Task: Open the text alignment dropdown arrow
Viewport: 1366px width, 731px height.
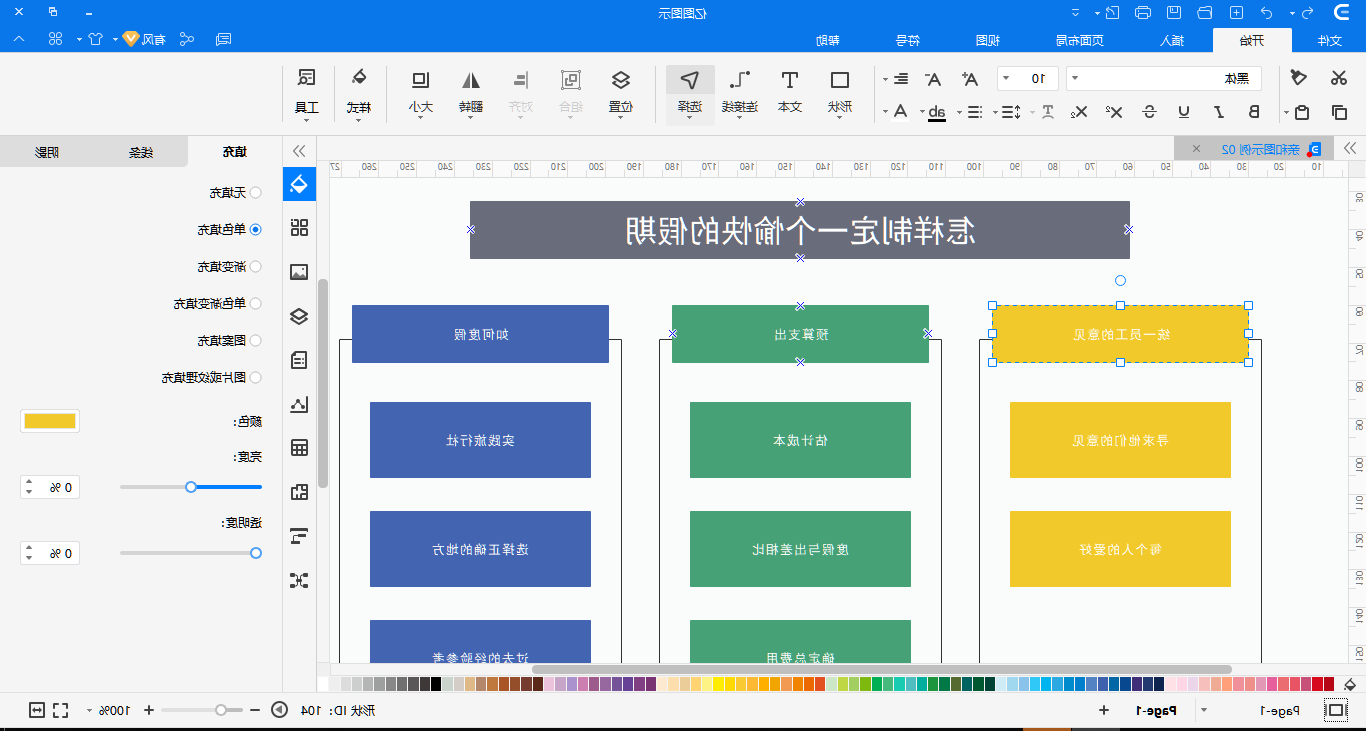Action: pos(884,78)
